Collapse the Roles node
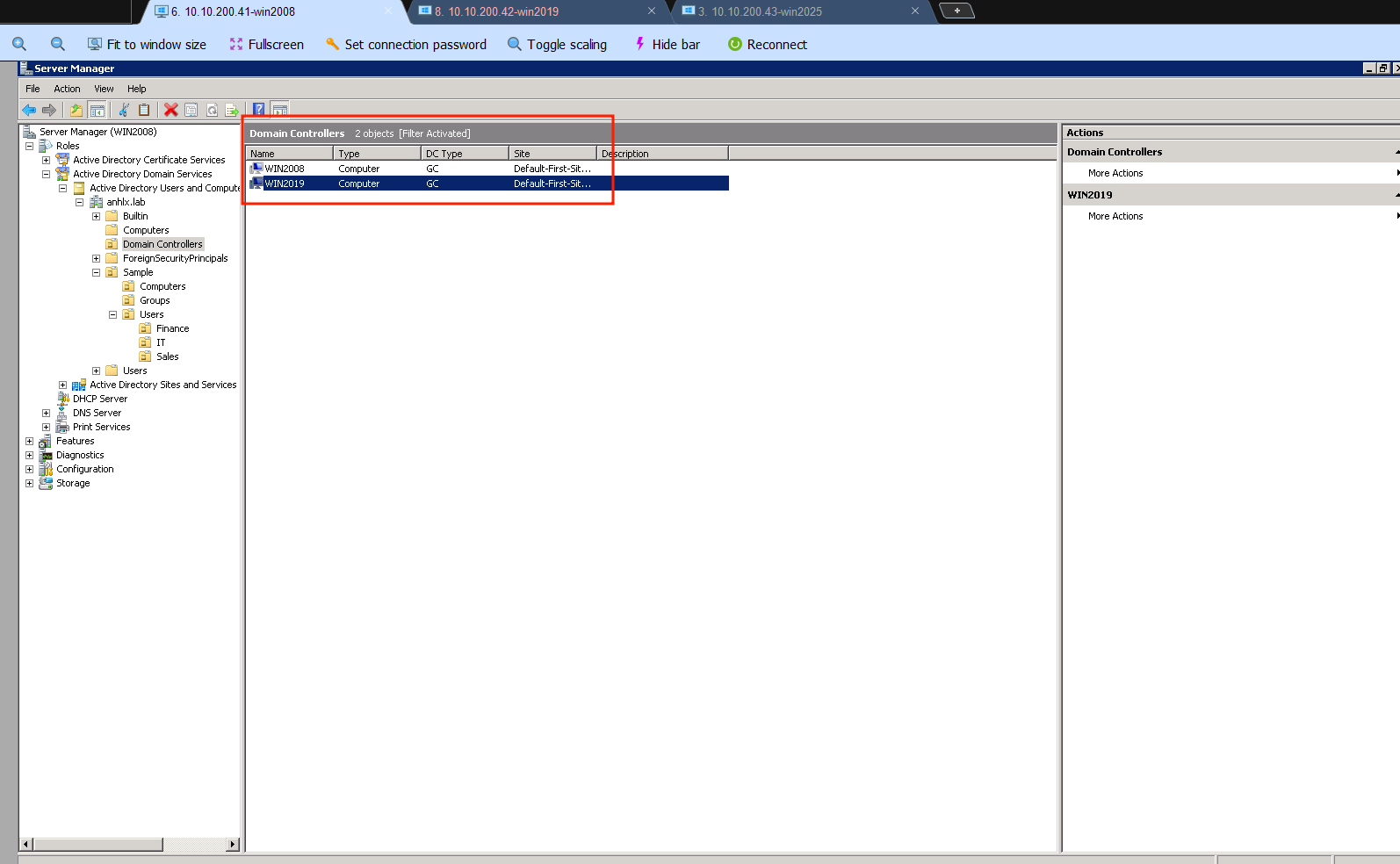This screenshot has height=864, width=1400. [x=29, y=146]
